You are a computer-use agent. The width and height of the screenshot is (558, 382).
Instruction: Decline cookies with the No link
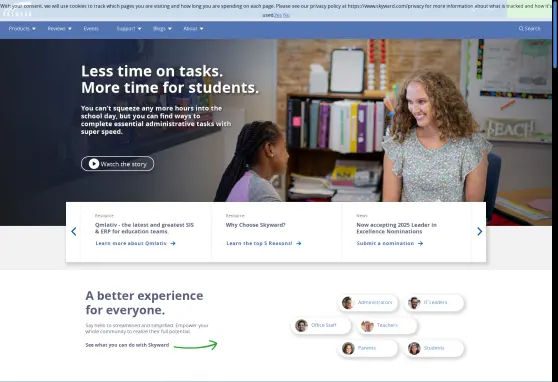pyautogui.click(x=286, y=15)
